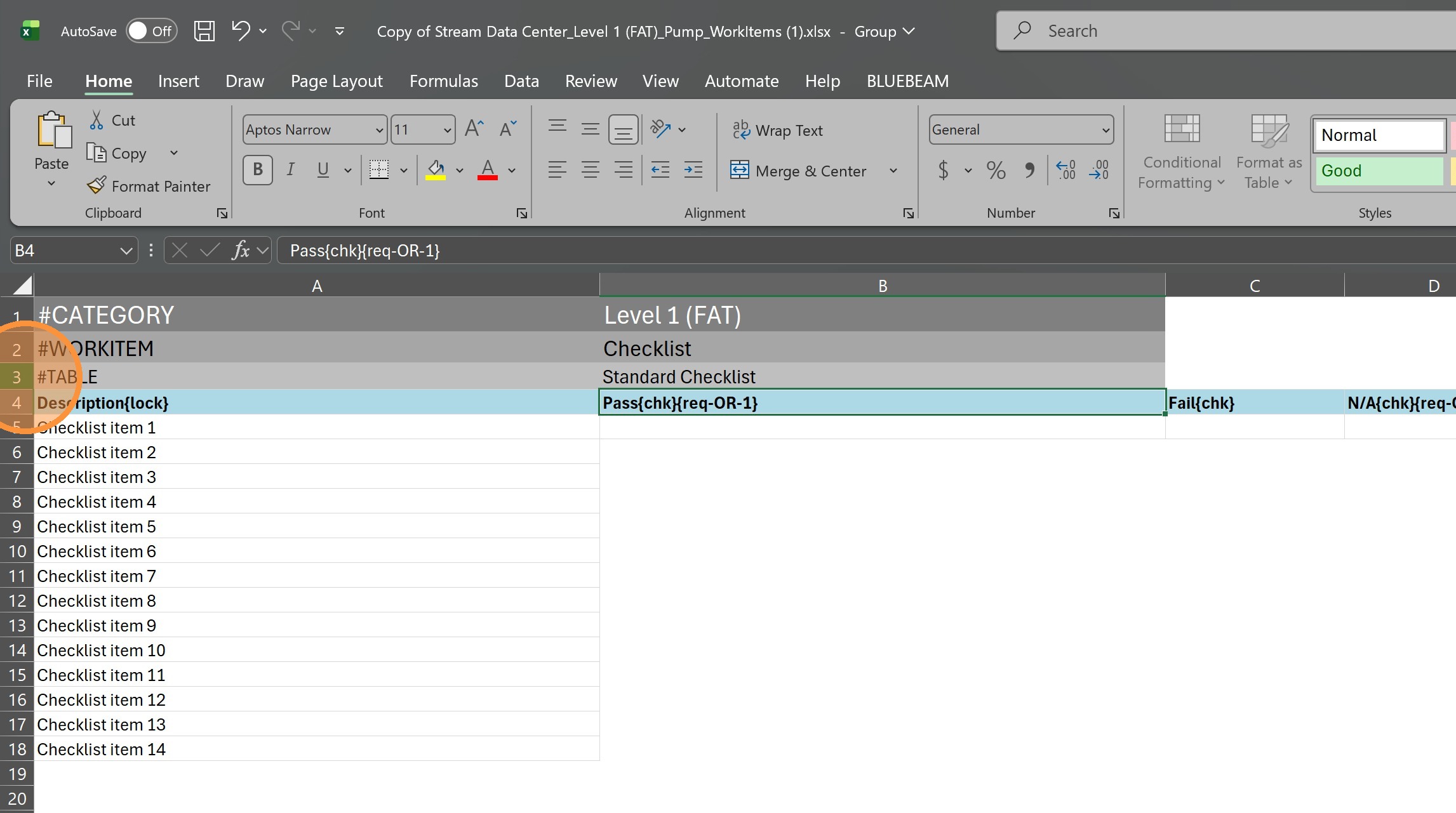Apply the Good cell style
This screenshot has width=1456, height=813.
point(1380,171)
